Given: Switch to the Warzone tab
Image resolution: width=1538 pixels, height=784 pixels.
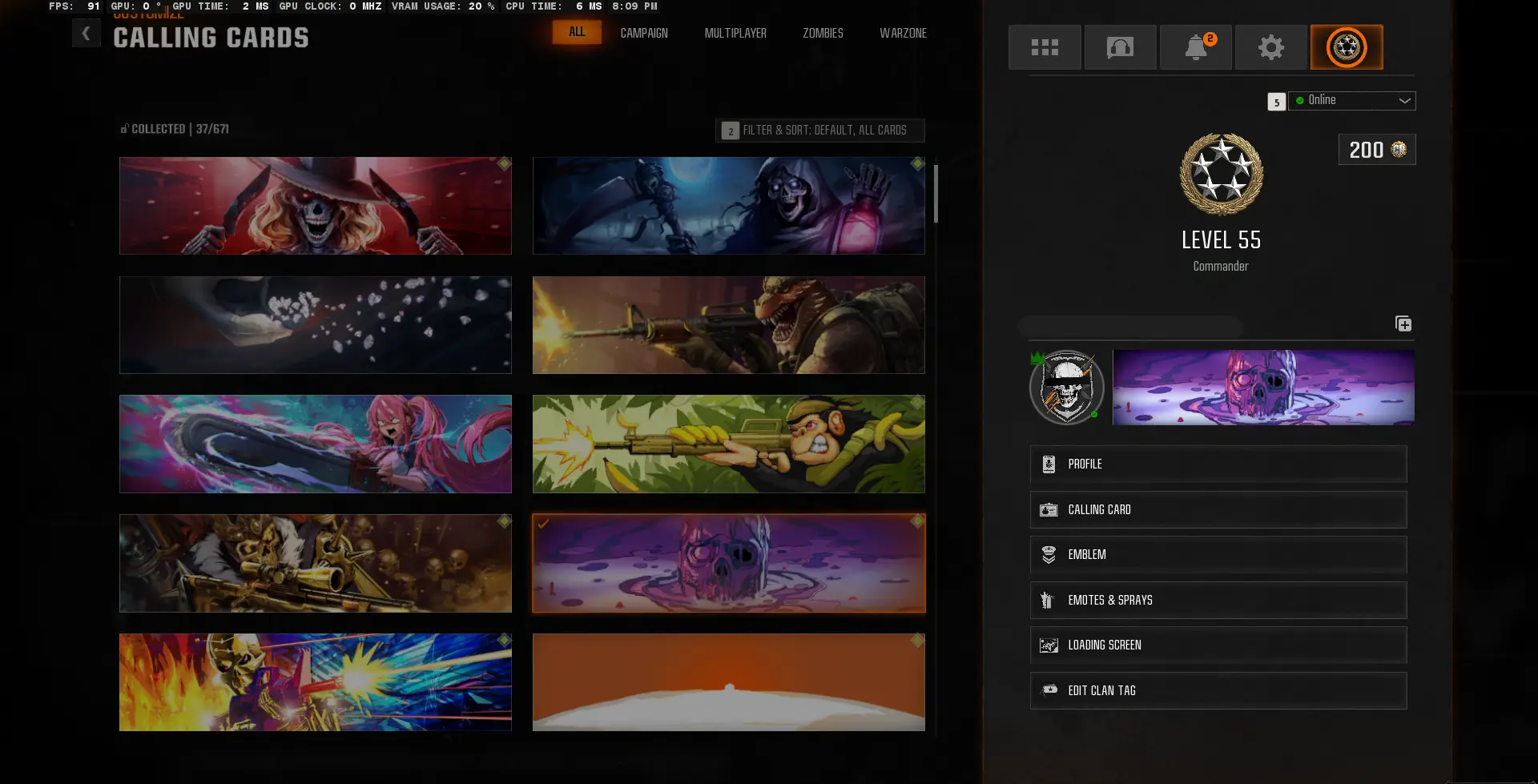Looking at the screenshot, I should click(x=903, y=33).
